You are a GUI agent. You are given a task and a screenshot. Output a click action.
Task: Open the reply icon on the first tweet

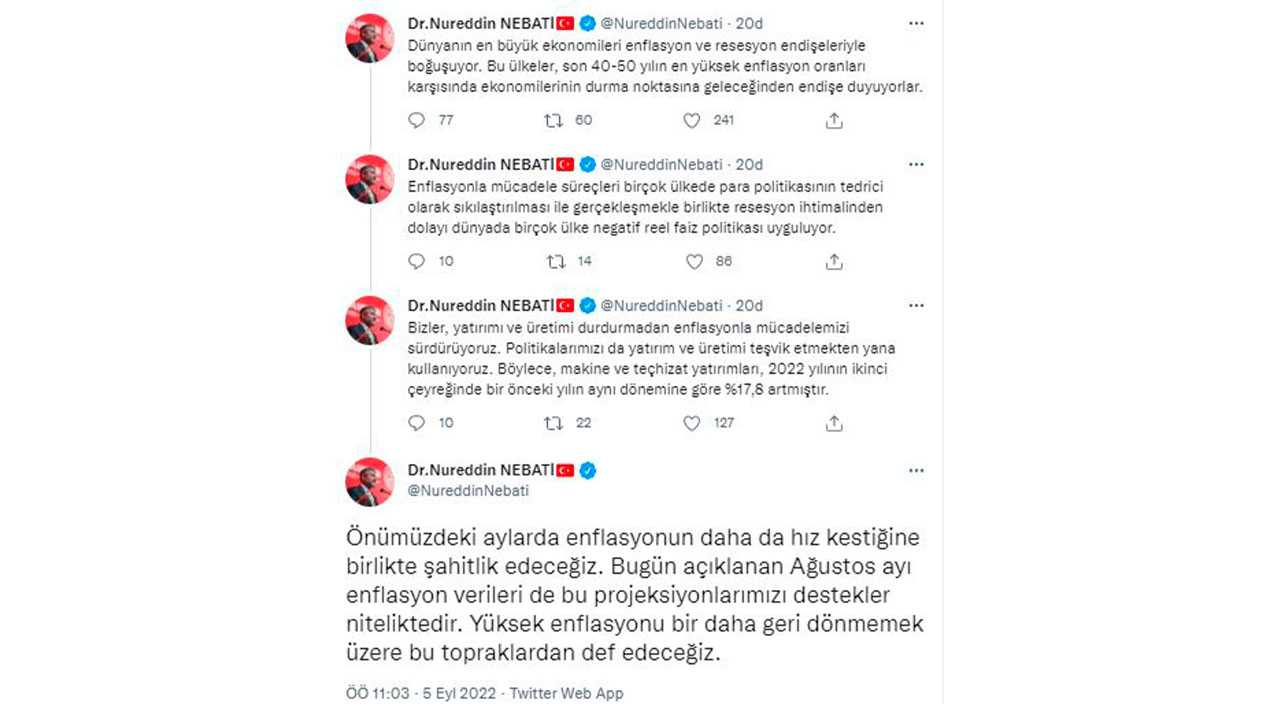point(415,120)
